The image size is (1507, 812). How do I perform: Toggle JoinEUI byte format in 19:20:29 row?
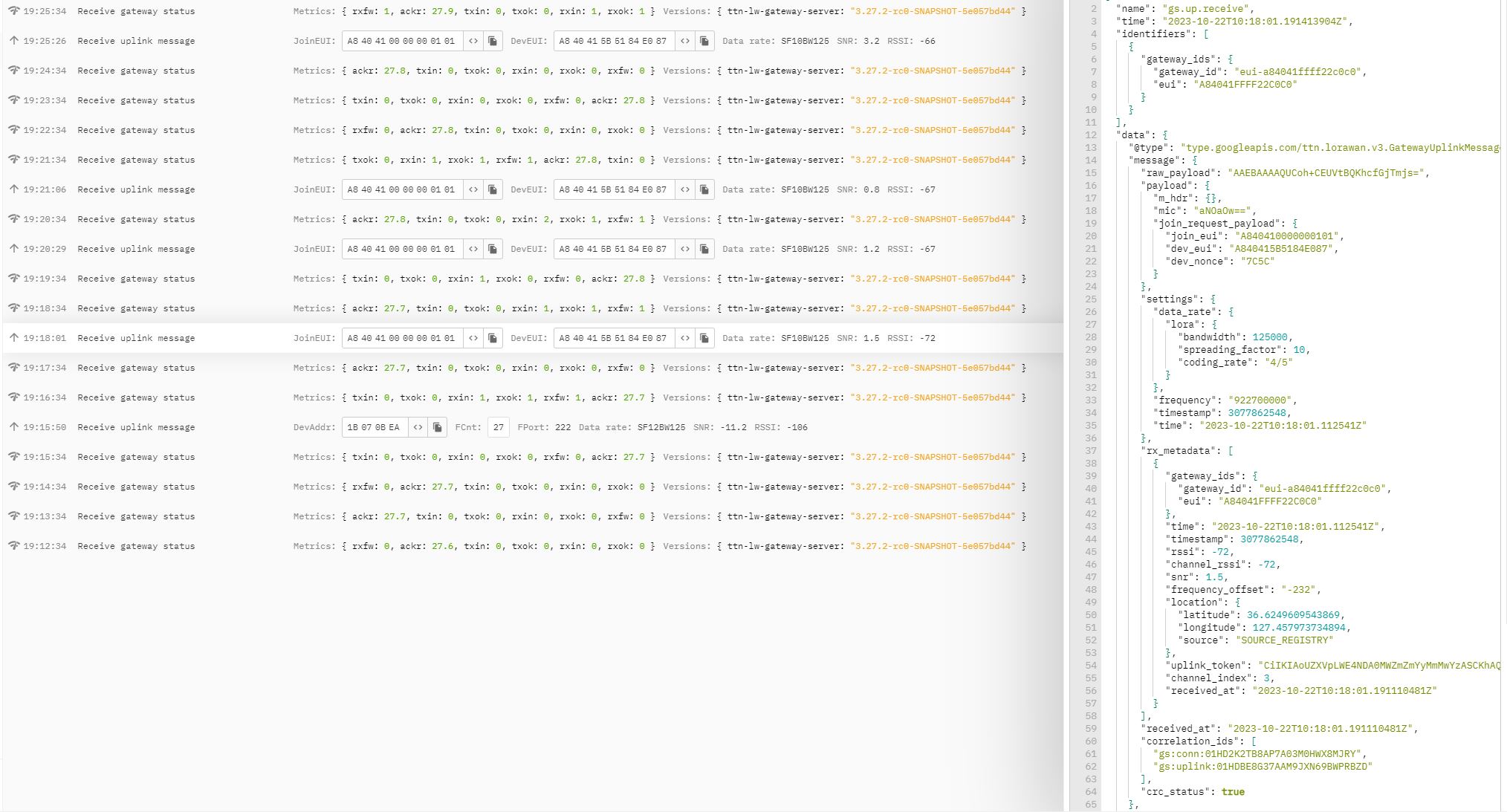pyautogui.click(x=473, y=249)
